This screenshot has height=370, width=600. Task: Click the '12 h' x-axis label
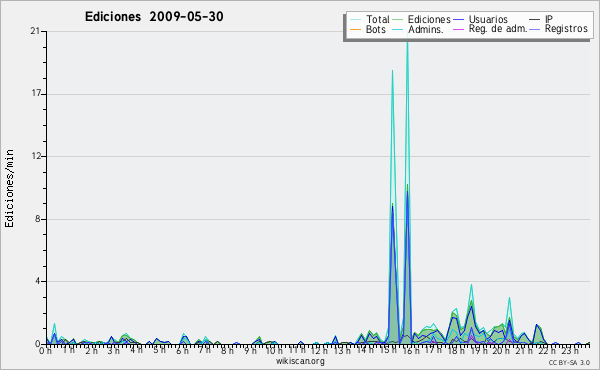coord(318,350)
